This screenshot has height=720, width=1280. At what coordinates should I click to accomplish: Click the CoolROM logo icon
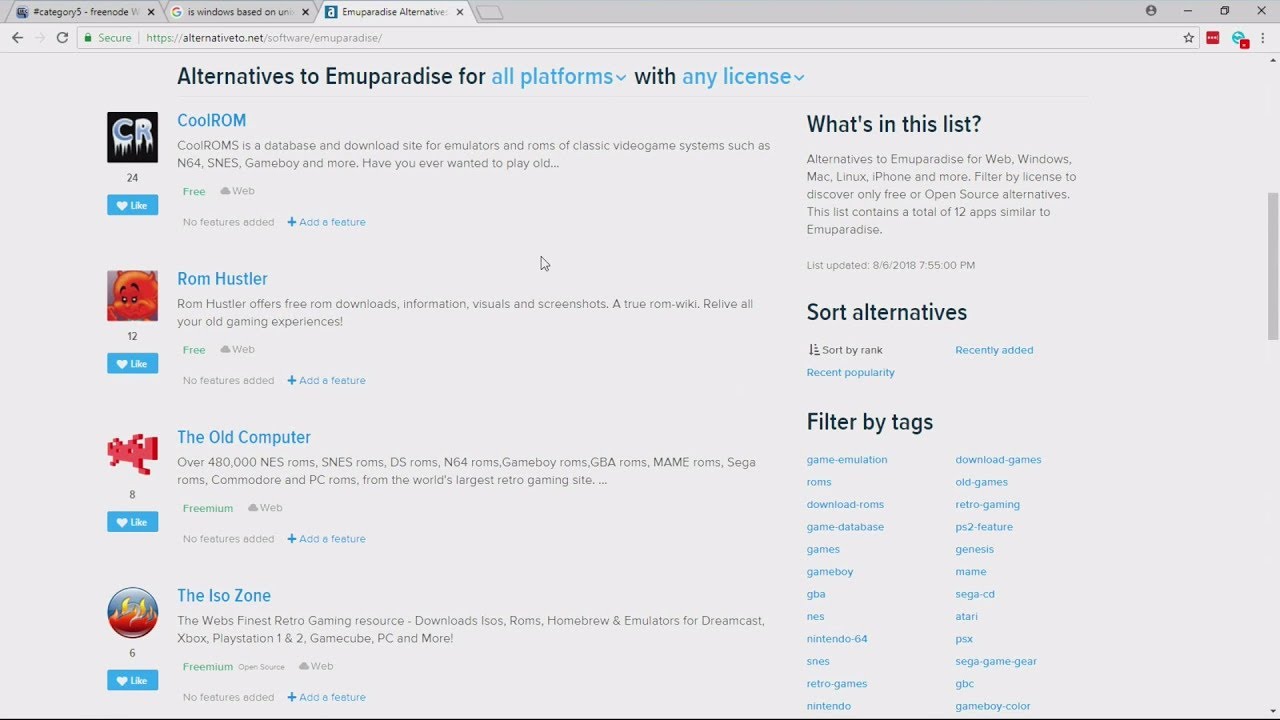pyautogui.click(x=132, y=137)
